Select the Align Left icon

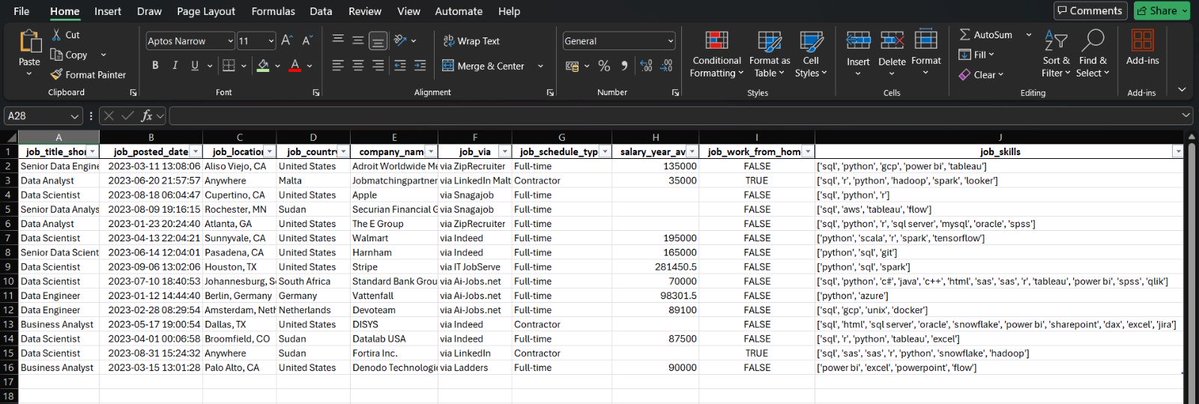click(x=338, y=66)
